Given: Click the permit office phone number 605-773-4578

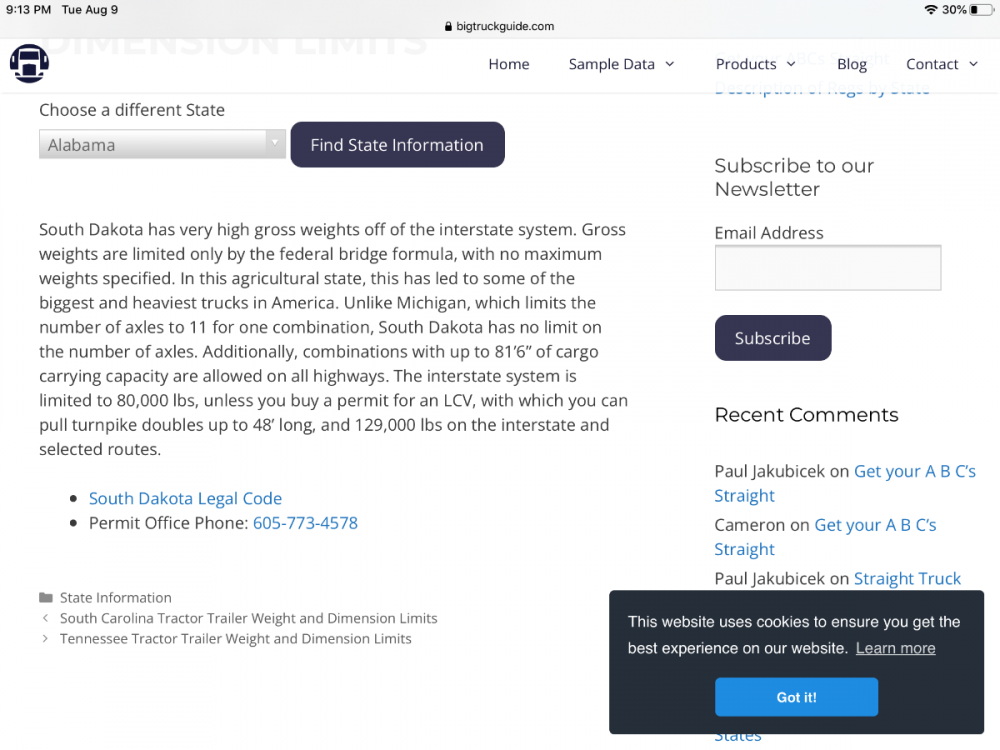Looking at the screenshot, I should click(305, 523).
